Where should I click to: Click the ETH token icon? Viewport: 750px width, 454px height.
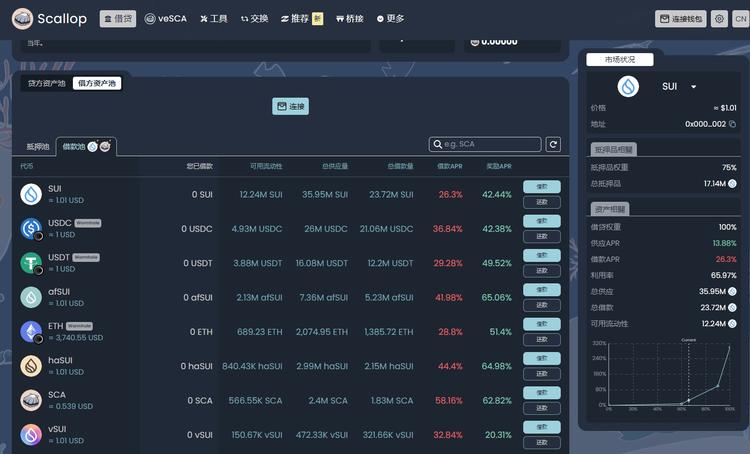pos(31,331)
